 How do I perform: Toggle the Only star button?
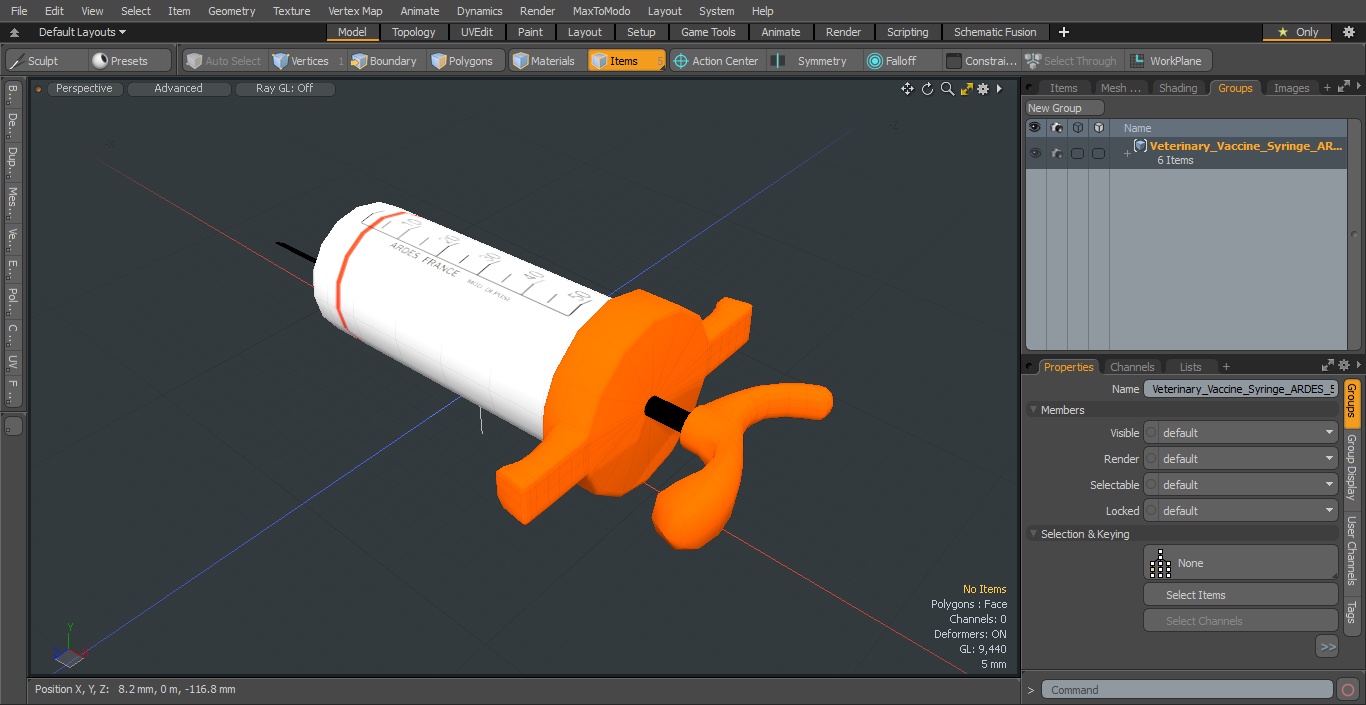click(x=1297, y=32)
